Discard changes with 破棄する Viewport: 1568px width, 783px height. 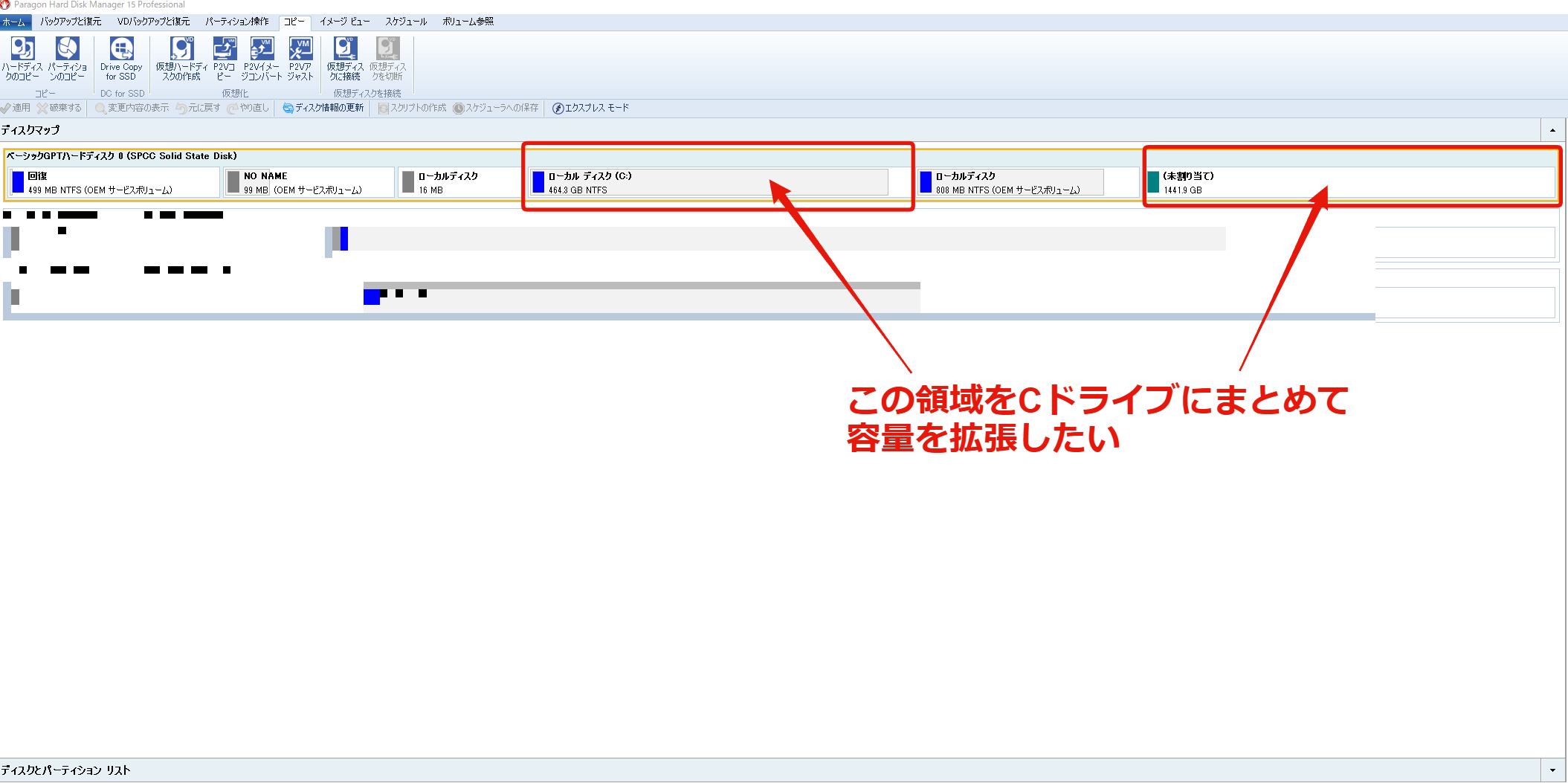(59, 107)
